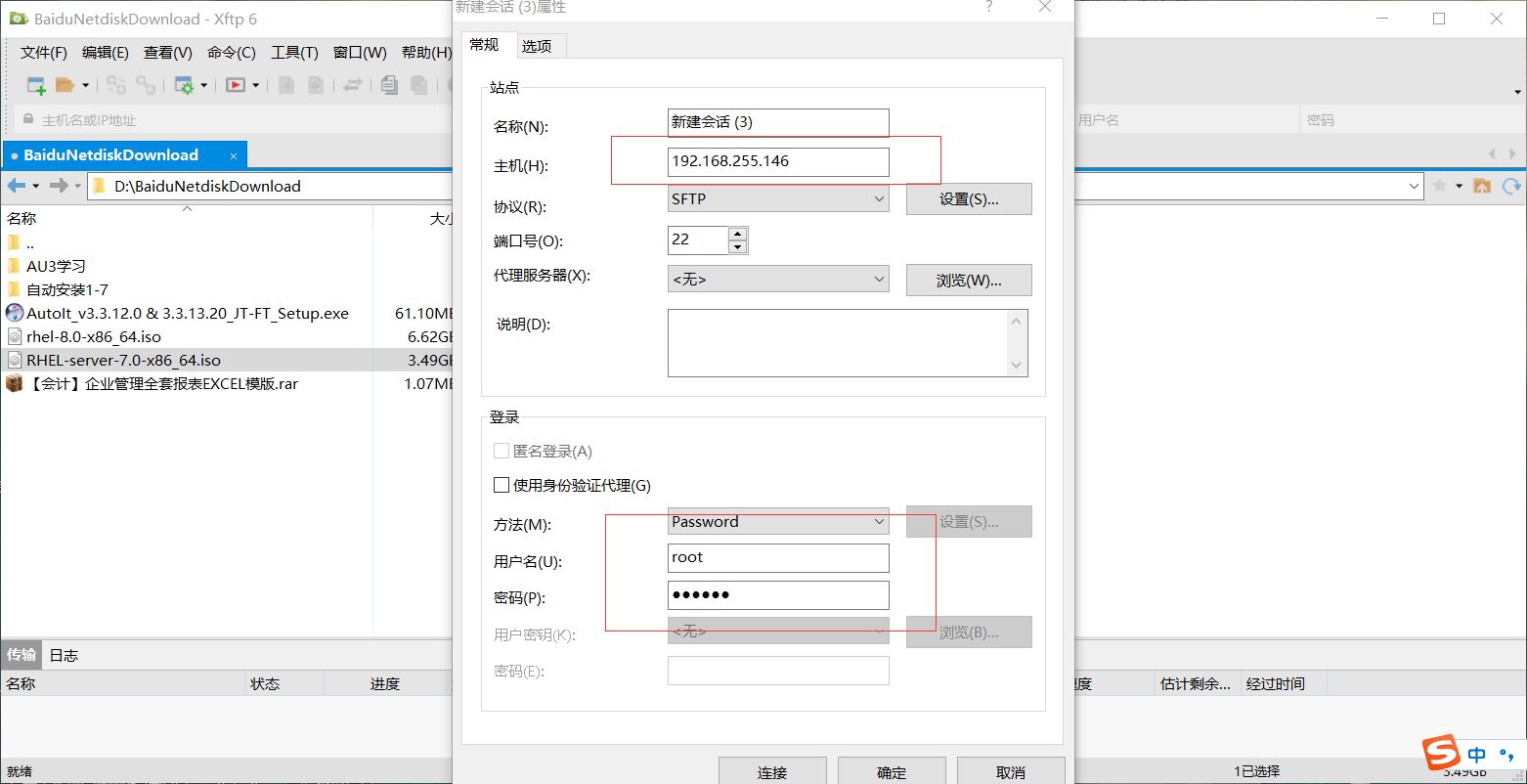Click the tab scroll-left arrow
The image size is (1527, 784).
[x=1493, y=154]
